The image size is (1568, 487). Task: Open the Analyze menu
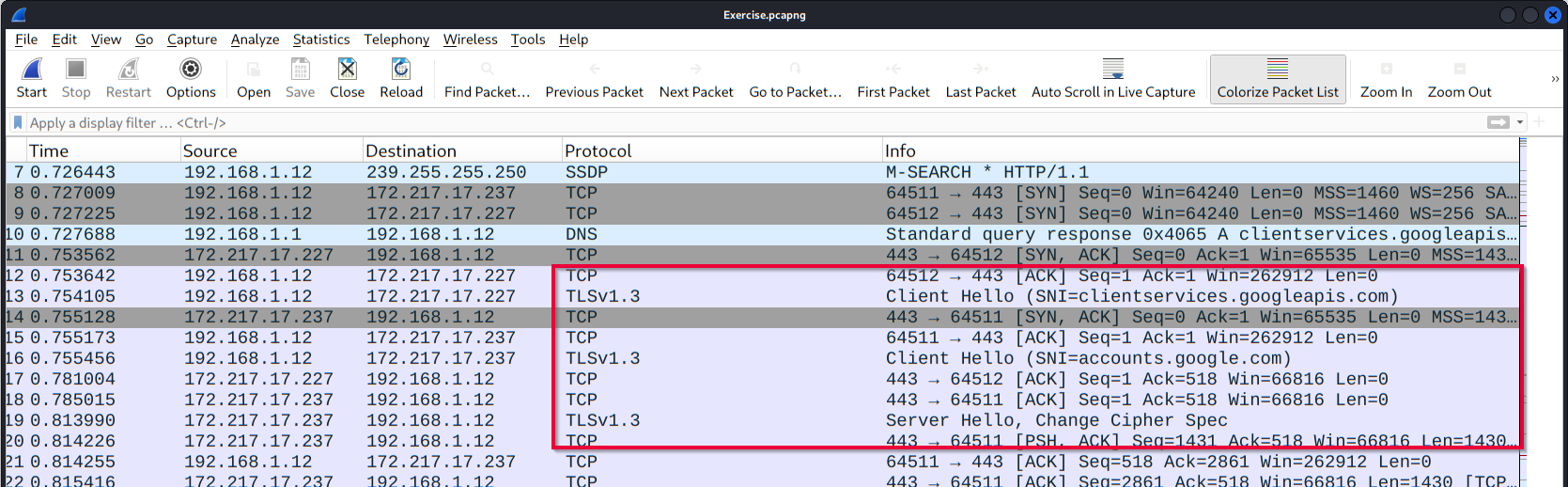pos(255,39)
